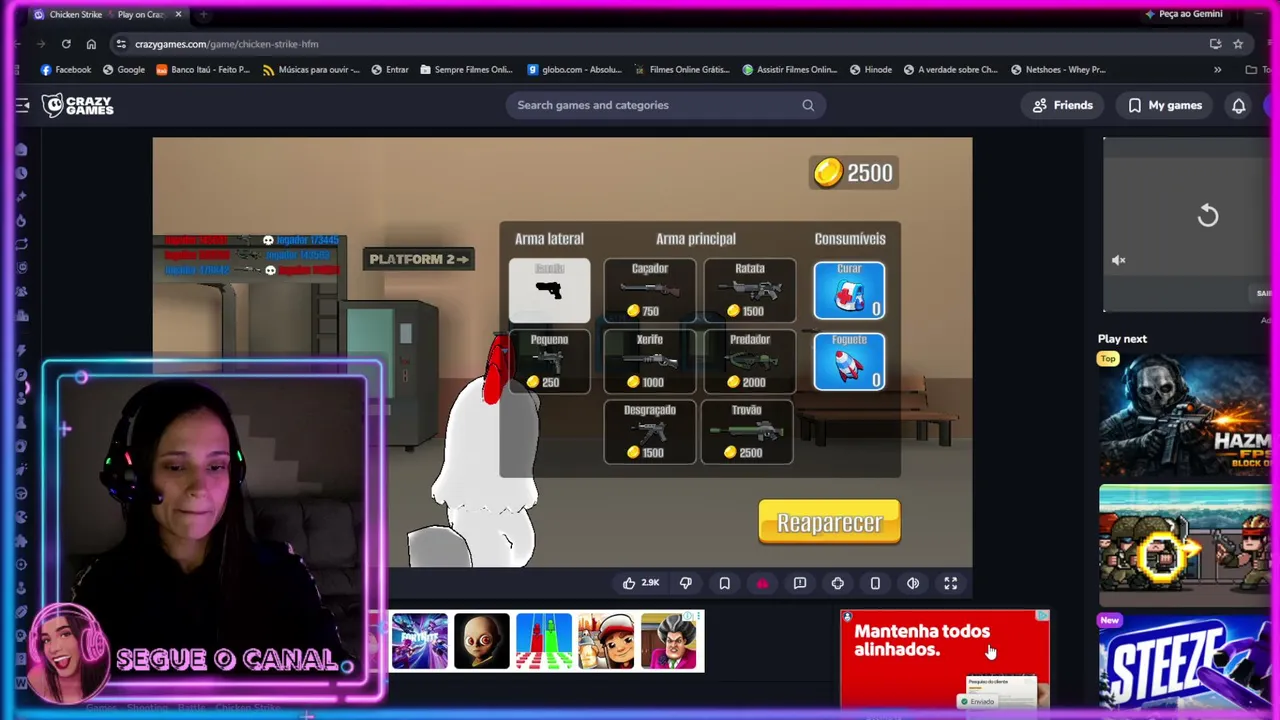Buy the Pequeno weapon for 250
This screenshot has height=720, width=1280.
(x=549, y=361)
